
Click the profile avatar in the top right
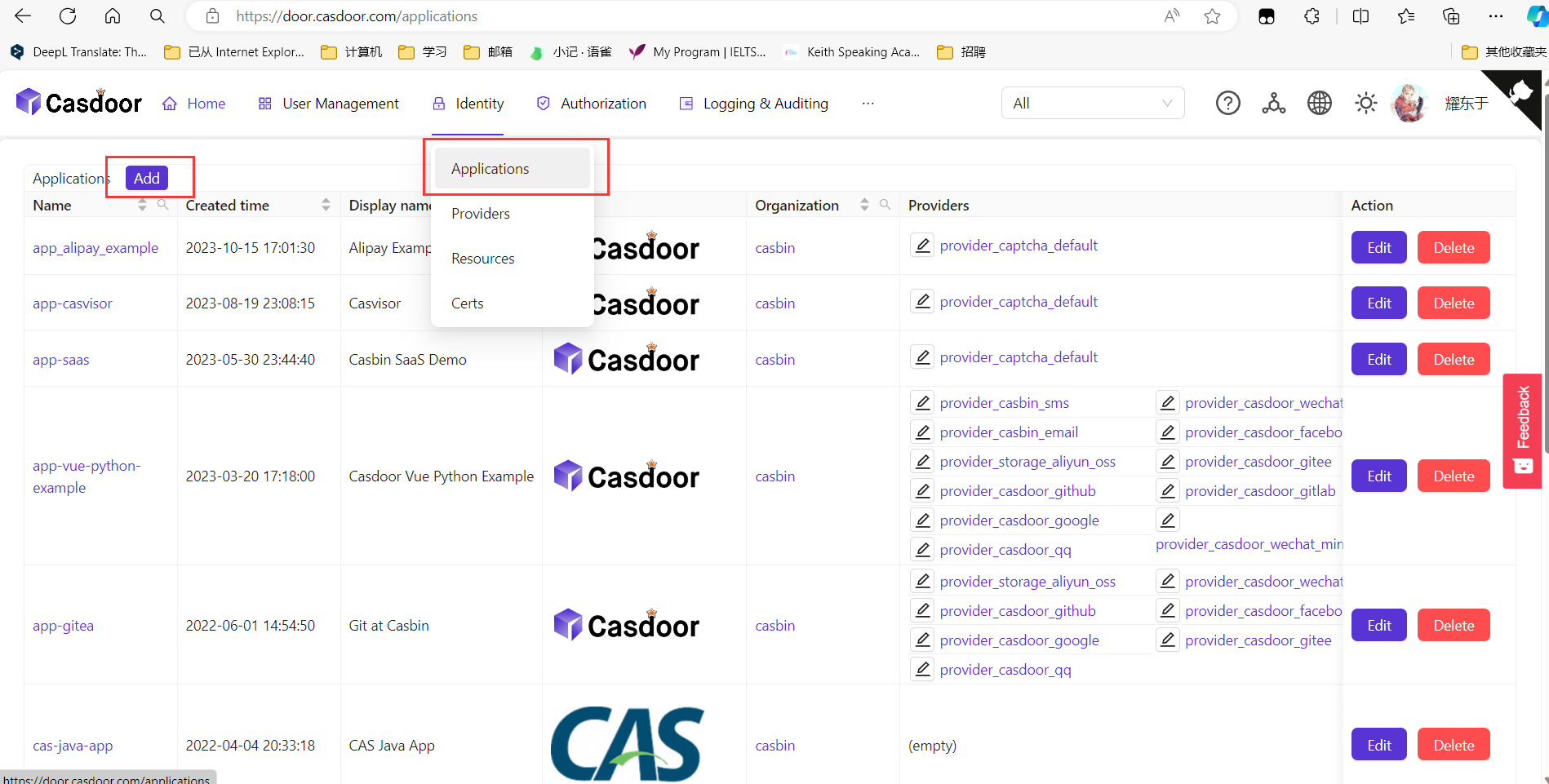1409,103
